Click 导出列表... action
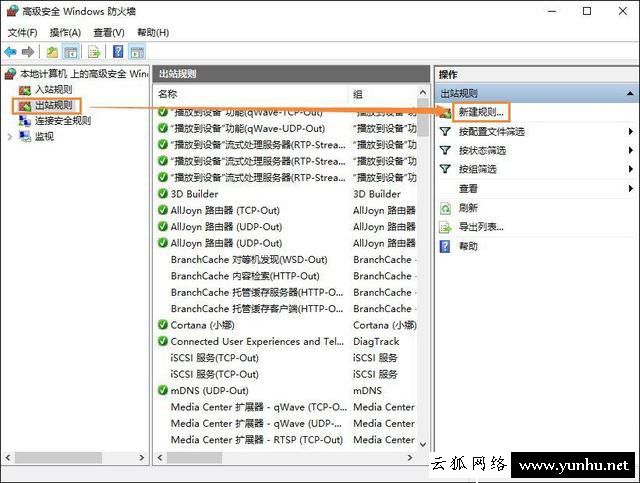Screen dimensions: 640x483 tap(481, 227)
